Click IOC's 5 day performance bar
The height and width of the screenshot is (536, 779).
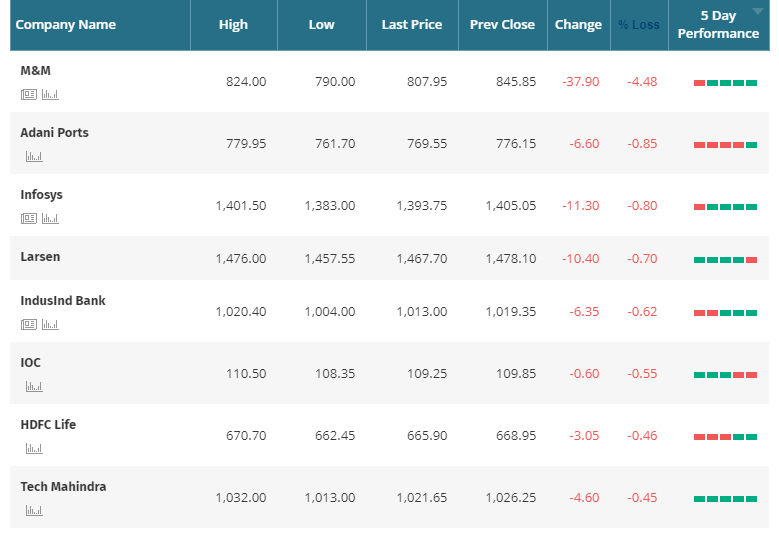pos(725,375)
